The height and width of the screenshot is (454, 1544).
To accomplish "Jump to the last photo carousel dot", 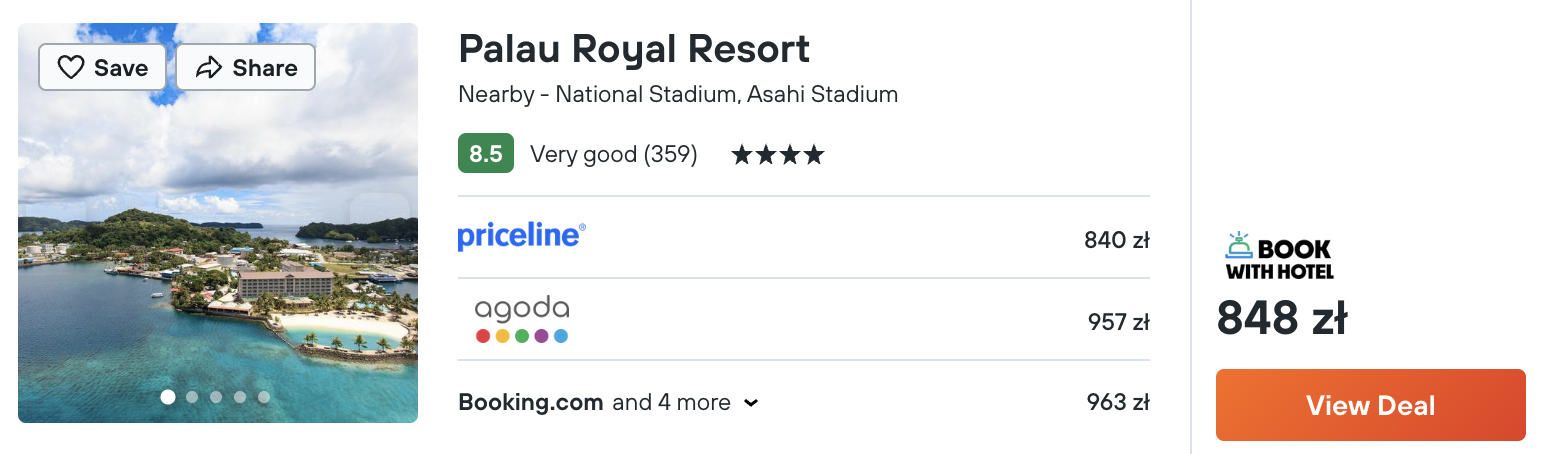I will click(x=264, y=397).
